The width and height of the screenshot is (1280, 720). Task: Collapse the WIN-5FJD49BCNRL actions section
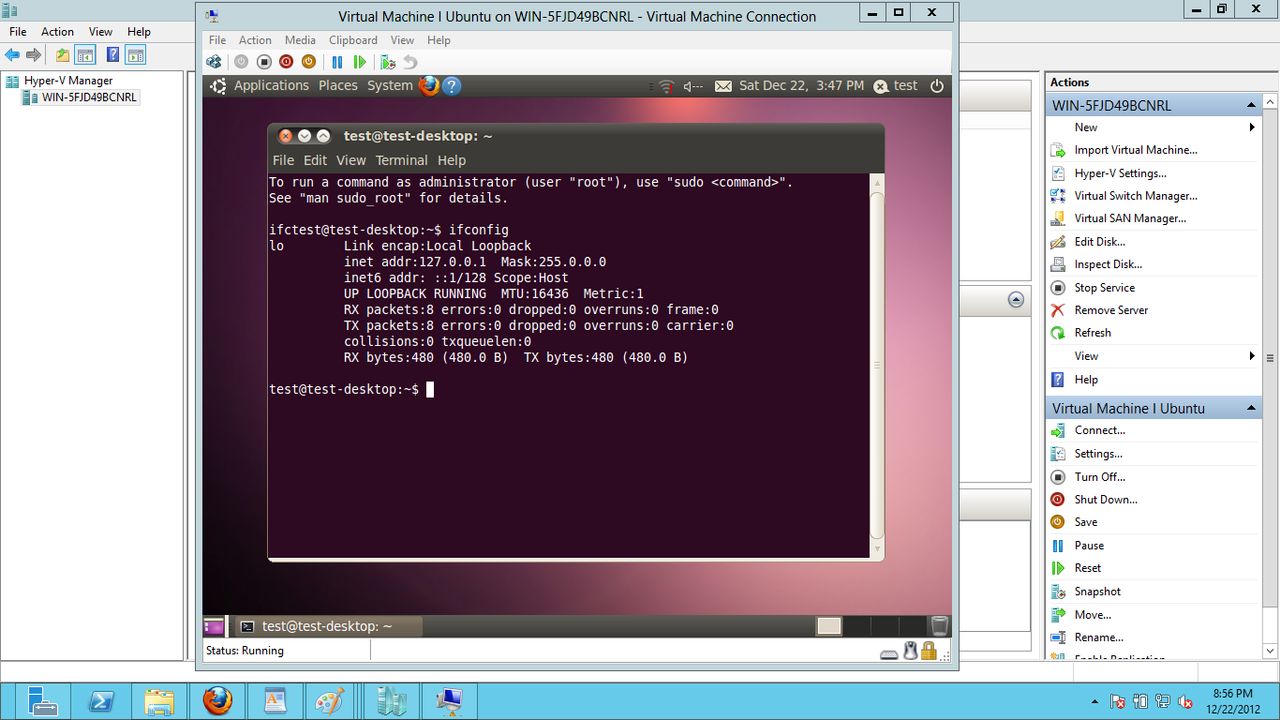pos(1251,105)
